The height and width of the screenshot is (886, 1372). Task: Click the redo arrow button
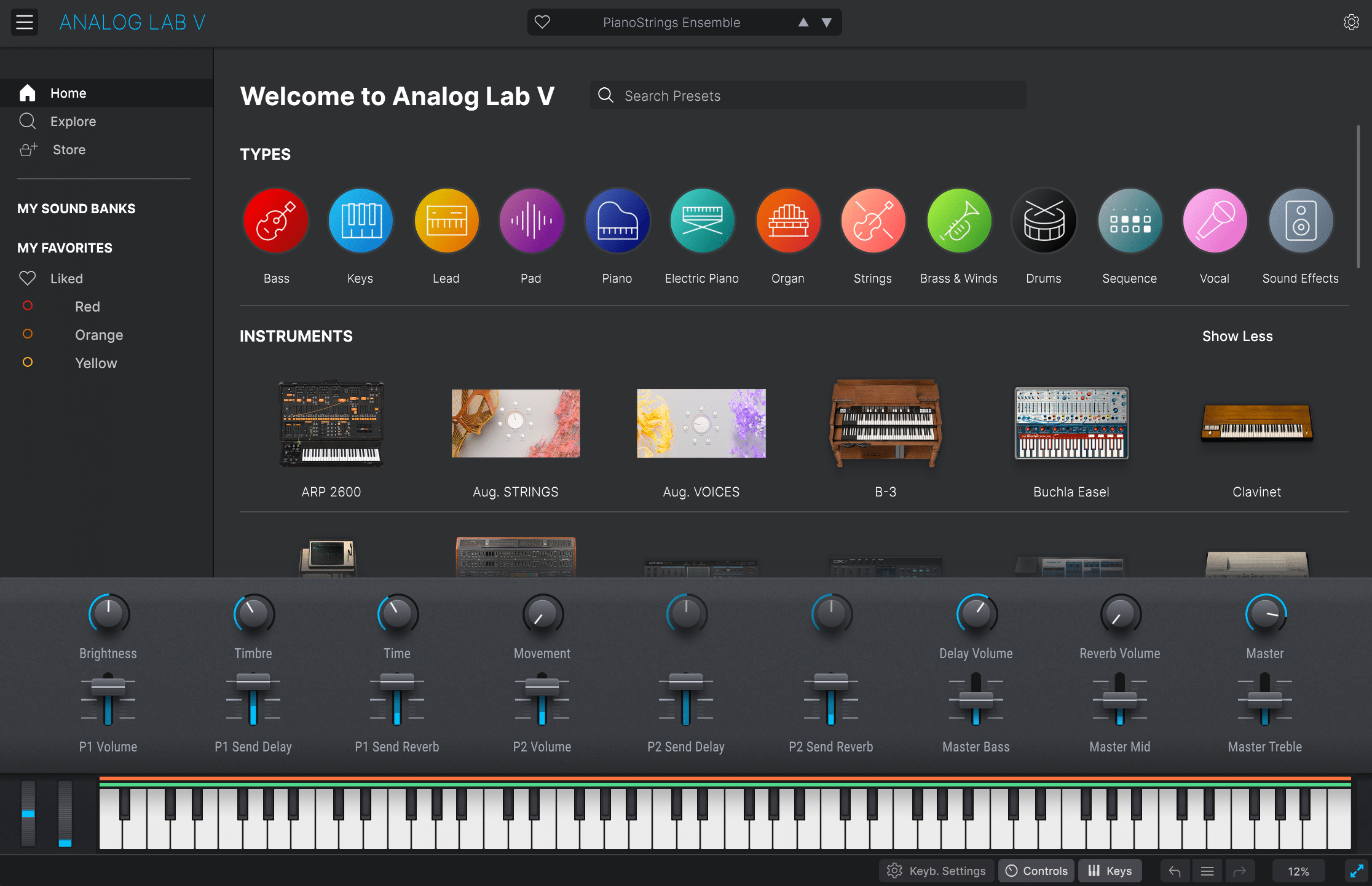pos(1240,871)
